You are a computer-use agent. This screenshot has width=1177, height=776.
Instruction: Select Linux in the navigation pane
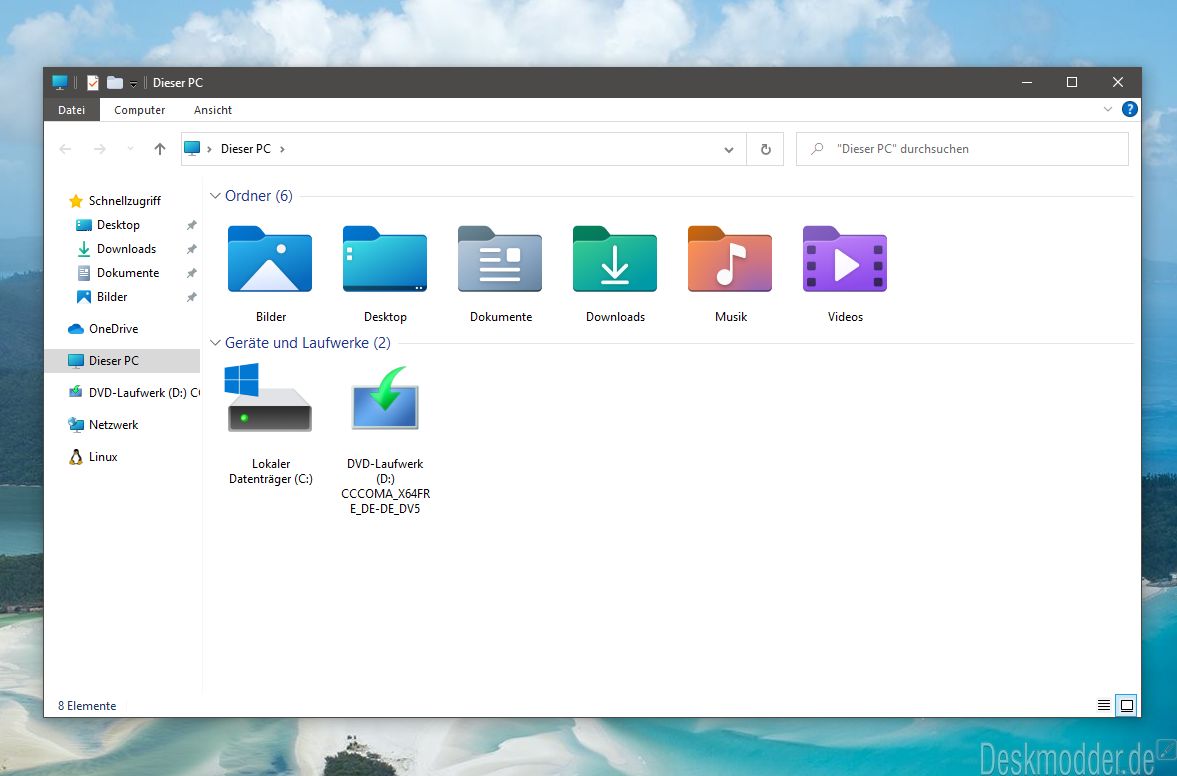tap(103, 456)
